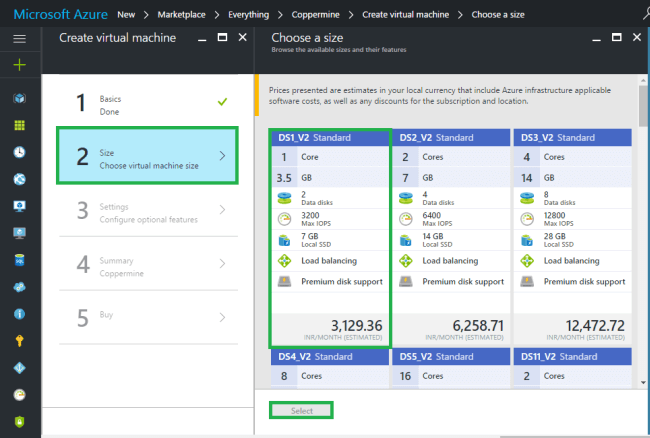Open the Resource groups cube icon
Viewport: 650px width, 438px height.
pyautogui.click(x=19, y=98)
